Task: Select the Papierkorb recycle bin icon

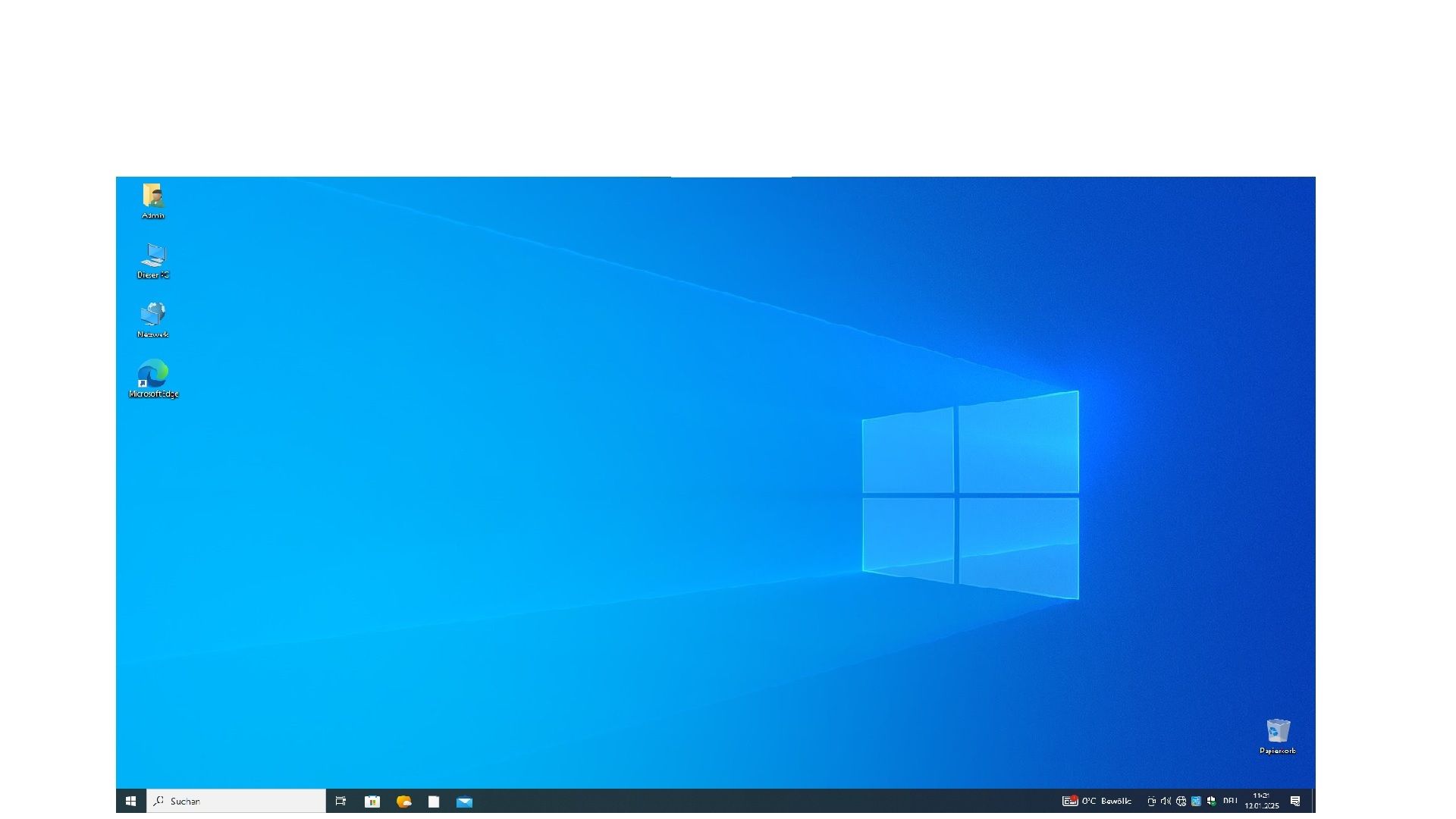Action: click(x=1278, y=736)
